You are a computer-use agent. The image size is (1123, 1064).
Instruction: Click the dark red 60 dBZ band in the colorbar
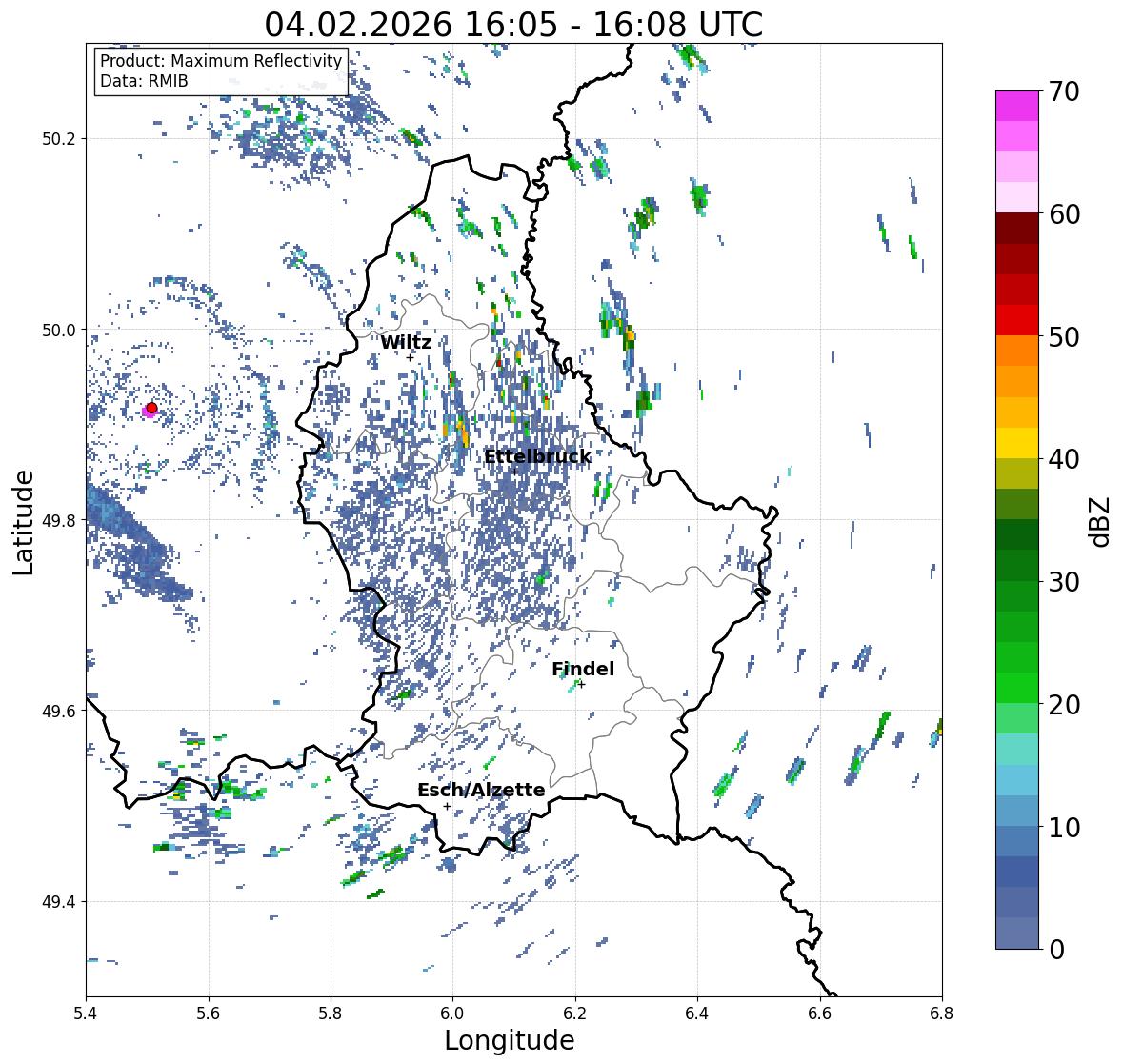1017,229
